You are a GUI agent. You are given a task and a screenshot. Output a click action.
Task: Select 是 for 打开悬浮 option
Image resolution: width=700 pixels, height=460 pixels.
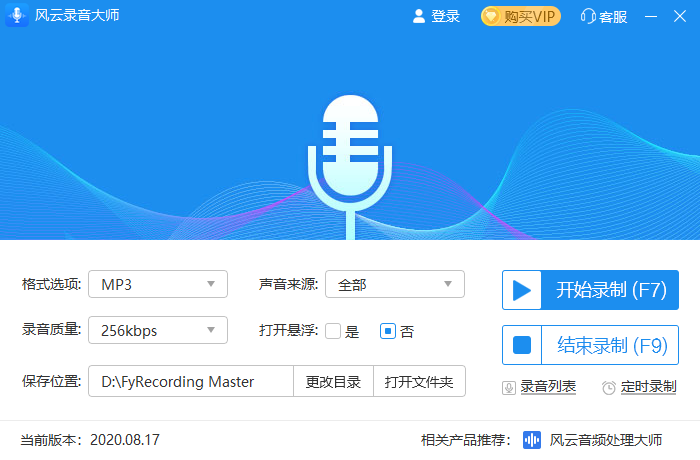click(x=333, y=331)
